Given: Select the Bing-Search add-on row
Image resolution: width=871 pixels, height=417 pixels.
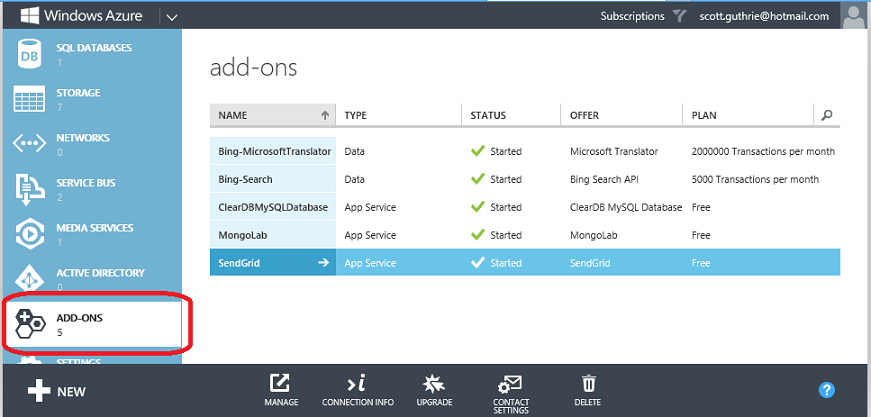Looking at the screenshot, I should click(x=525, y=179).
